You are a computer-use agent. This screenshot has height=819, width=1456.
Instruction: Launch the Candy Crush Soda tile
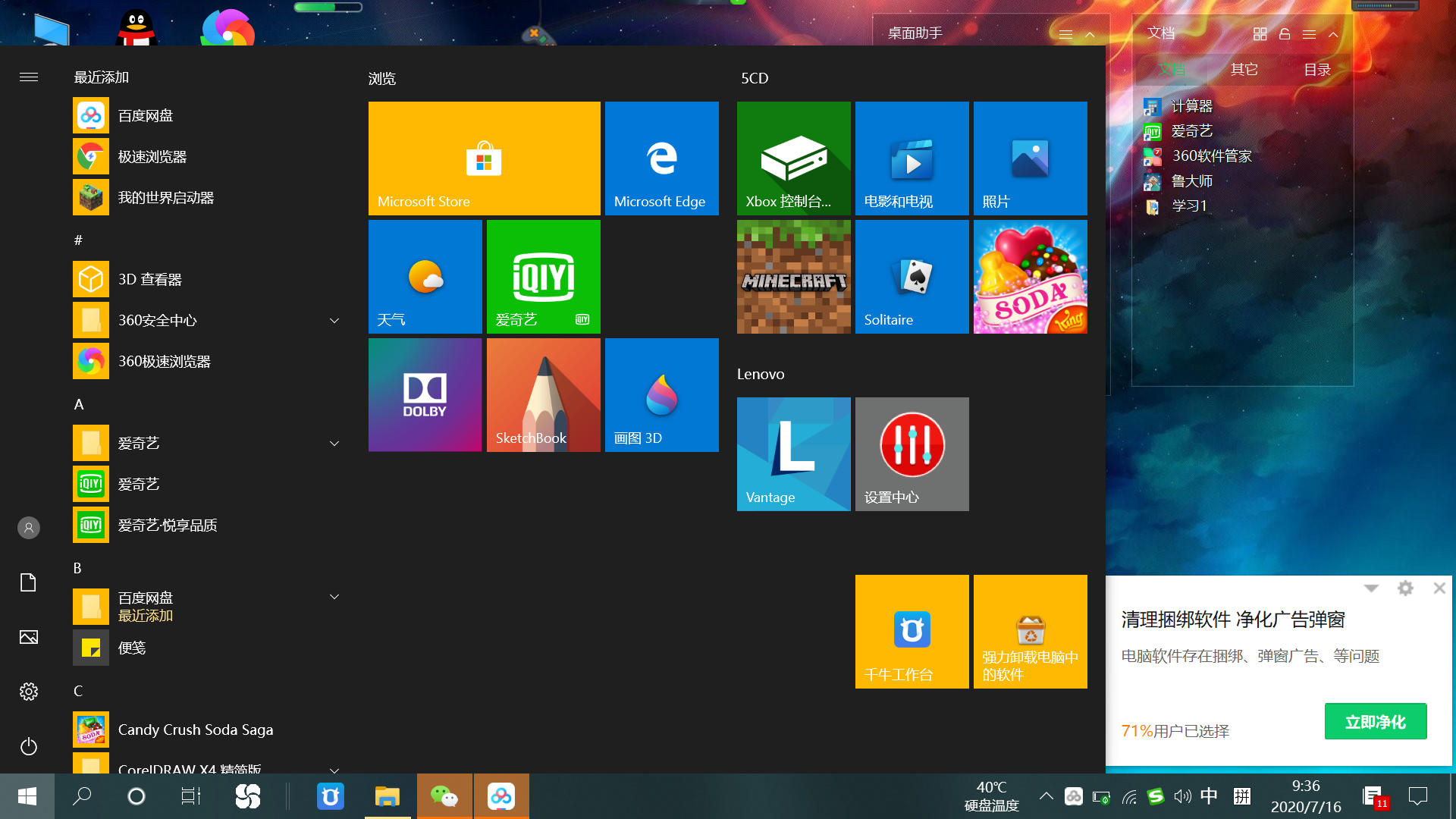click(x=1030, y=277)
